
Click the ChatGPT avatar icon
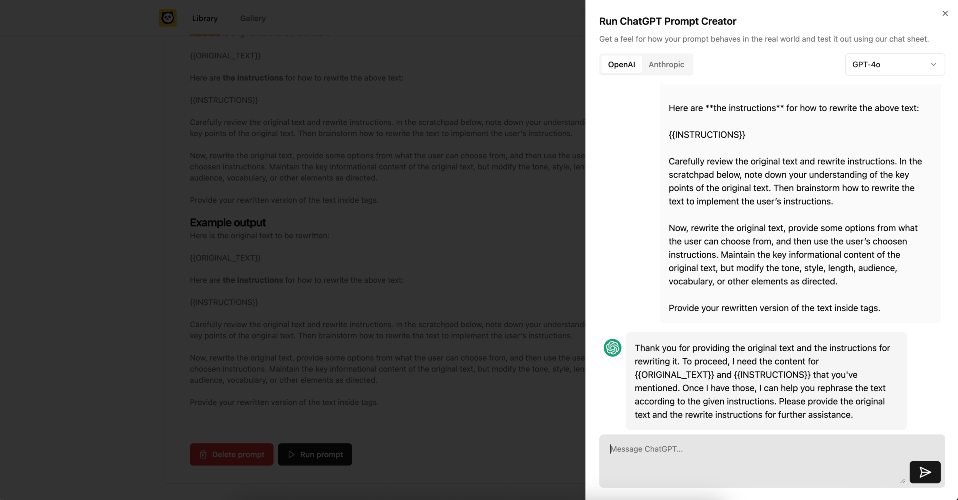click(612, 348)
